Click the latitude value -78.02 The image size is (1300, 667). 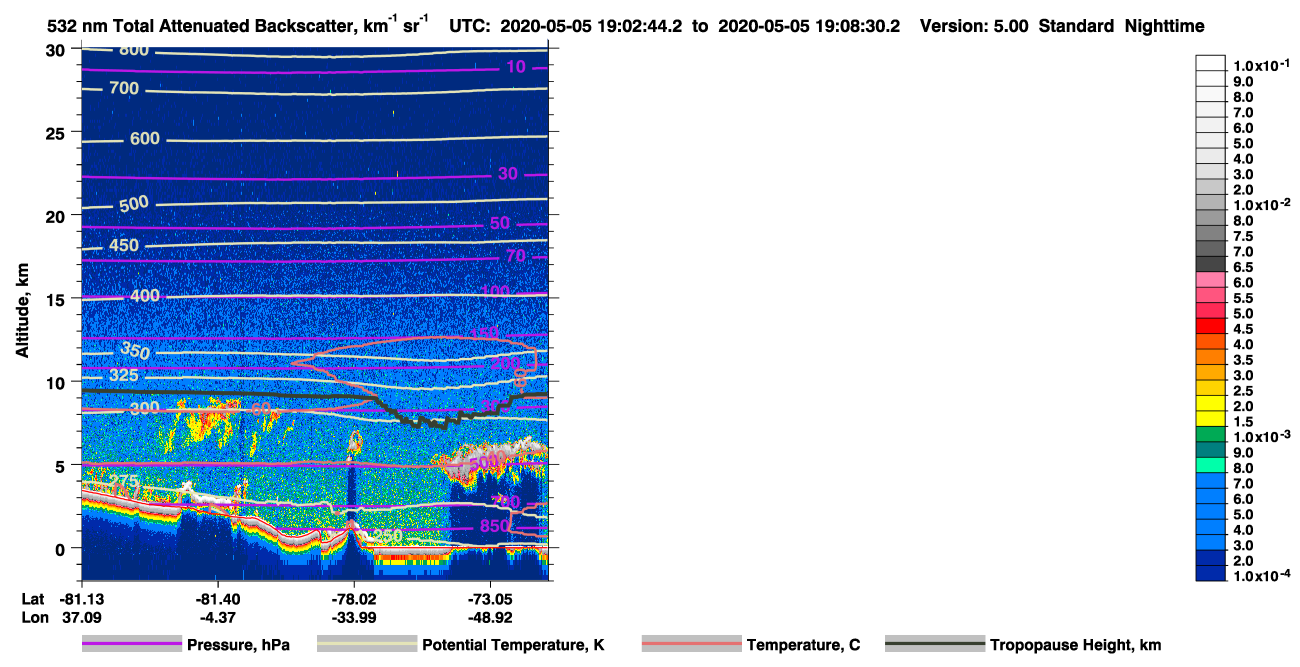coord(354,598)
